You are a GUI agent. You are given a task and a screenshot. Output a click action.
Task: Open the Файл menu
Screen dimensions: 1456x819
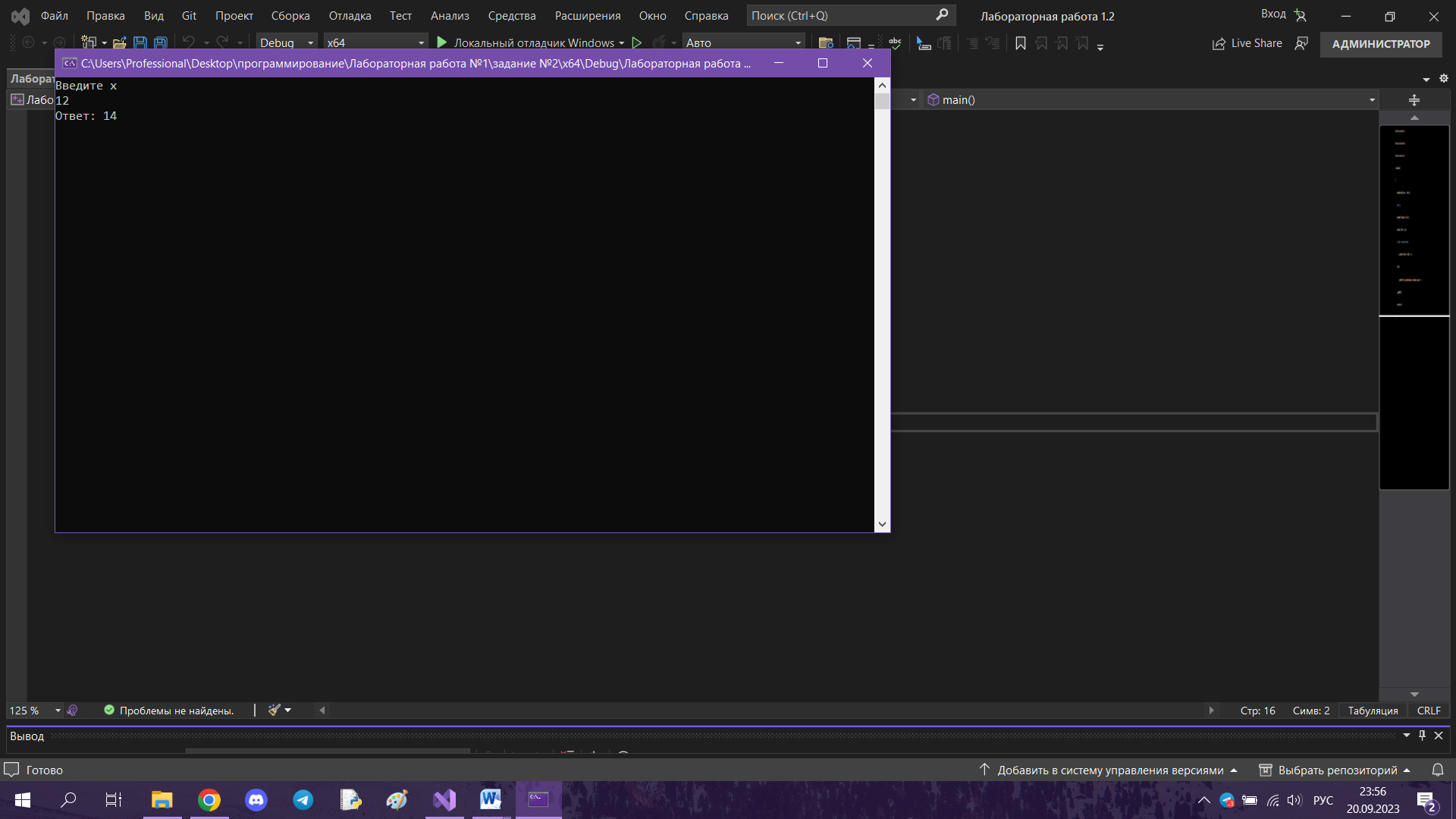pos(54,15)
